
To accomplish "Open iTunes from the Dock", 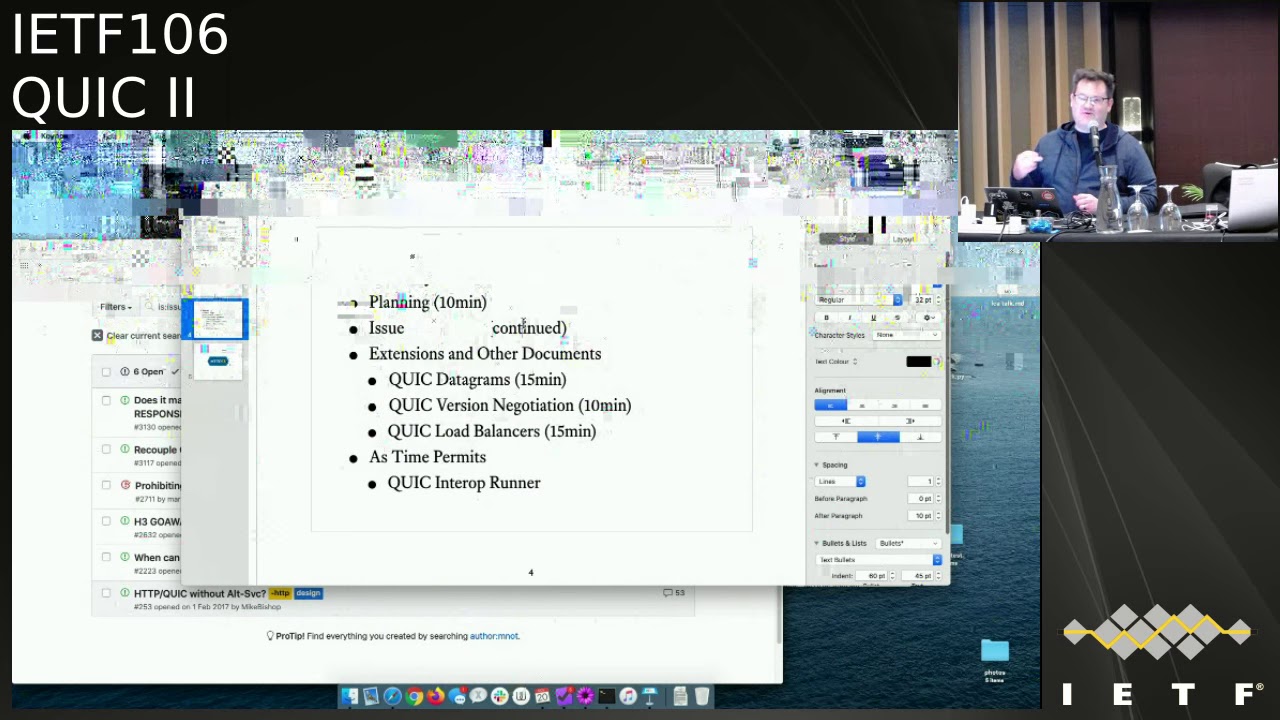I will [x=628, y=695].
